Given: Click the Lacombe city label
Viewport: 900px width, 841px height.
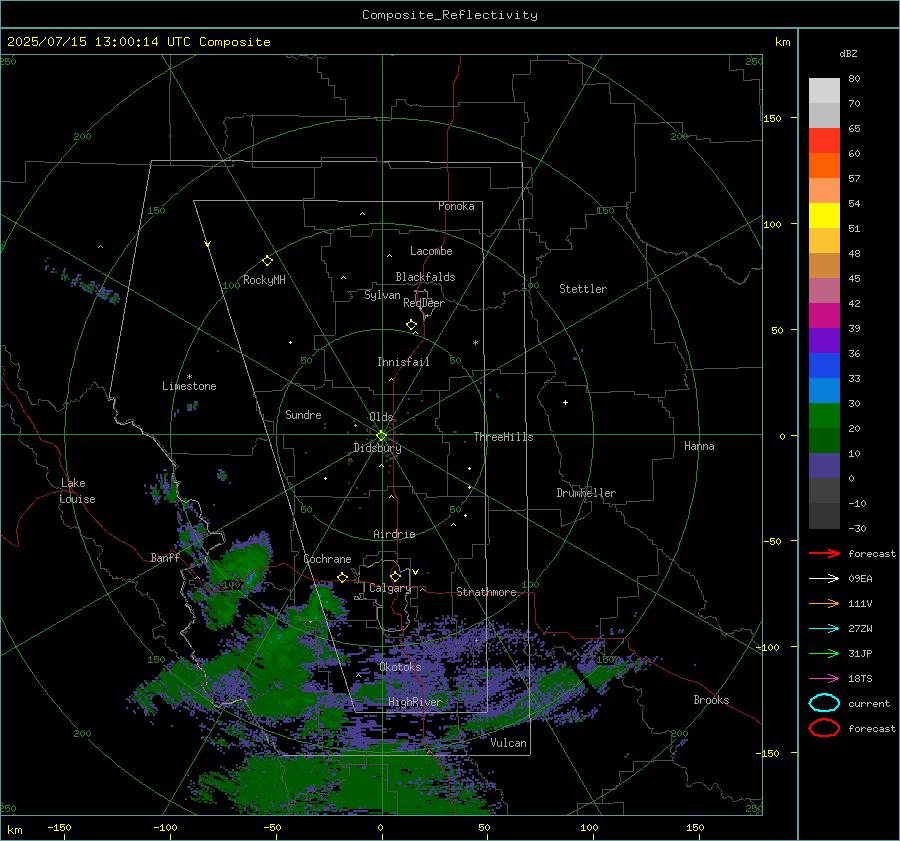Looking at the screenshot, I should pos(431,251).
